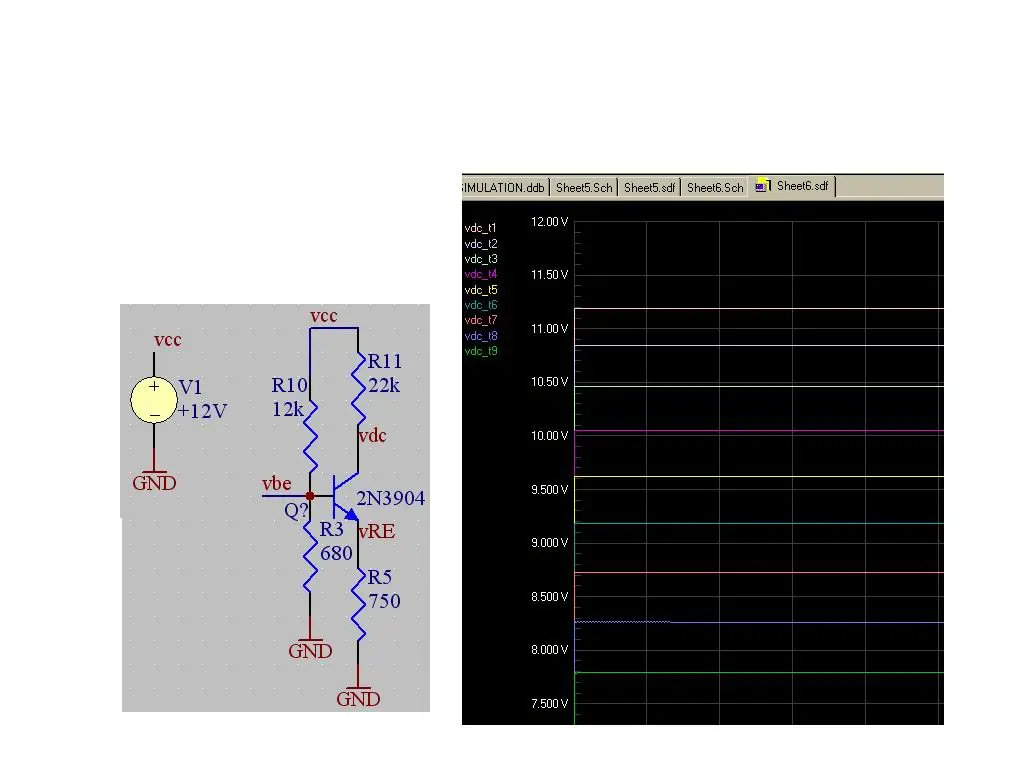Viewport: 1024px width, 768px height.
Task: Select resistor R3 680 symbol
Action: click(x=310, y=555)
